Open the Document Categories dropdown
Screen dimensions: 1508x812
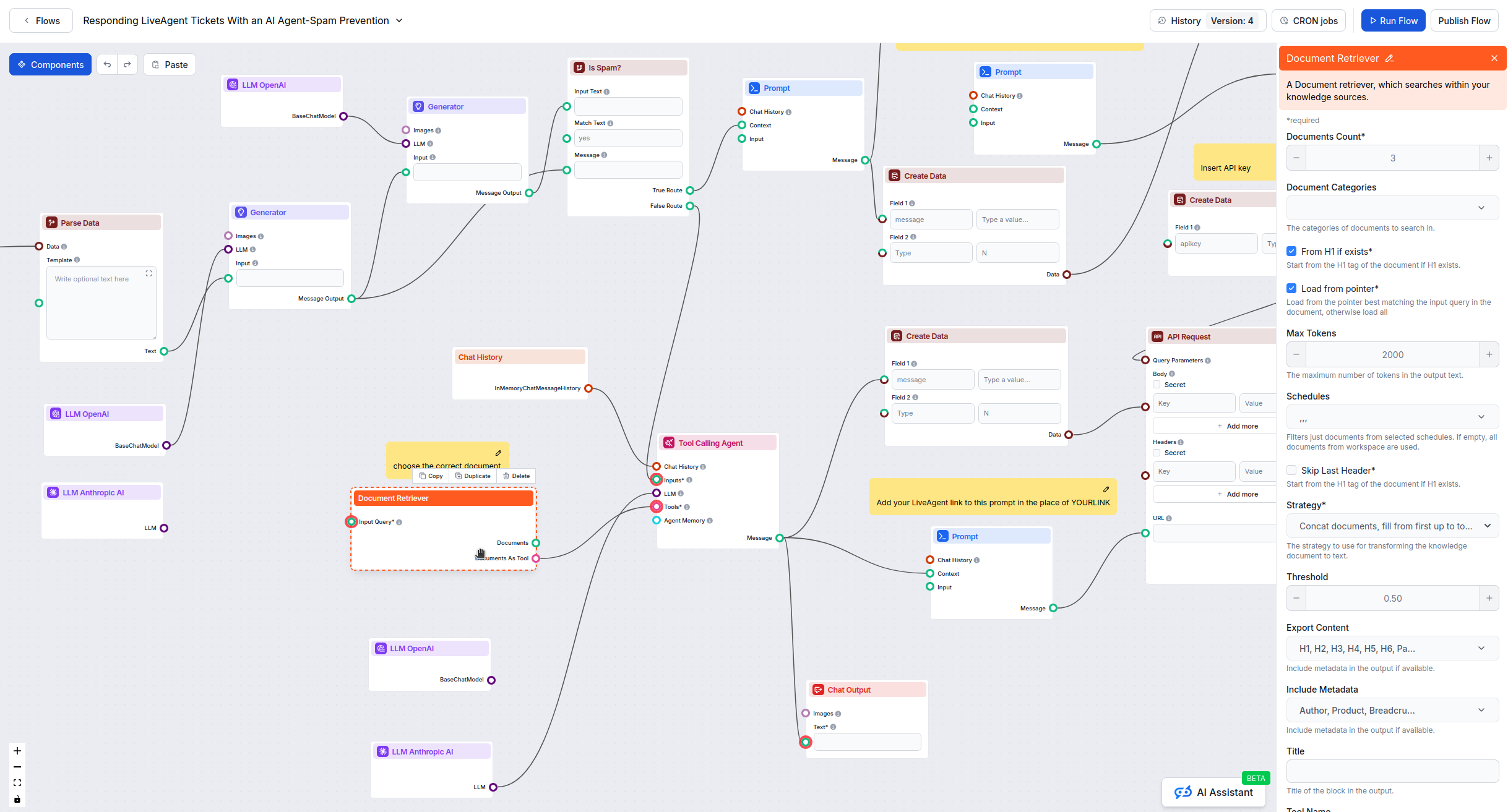pos(1392,208)
